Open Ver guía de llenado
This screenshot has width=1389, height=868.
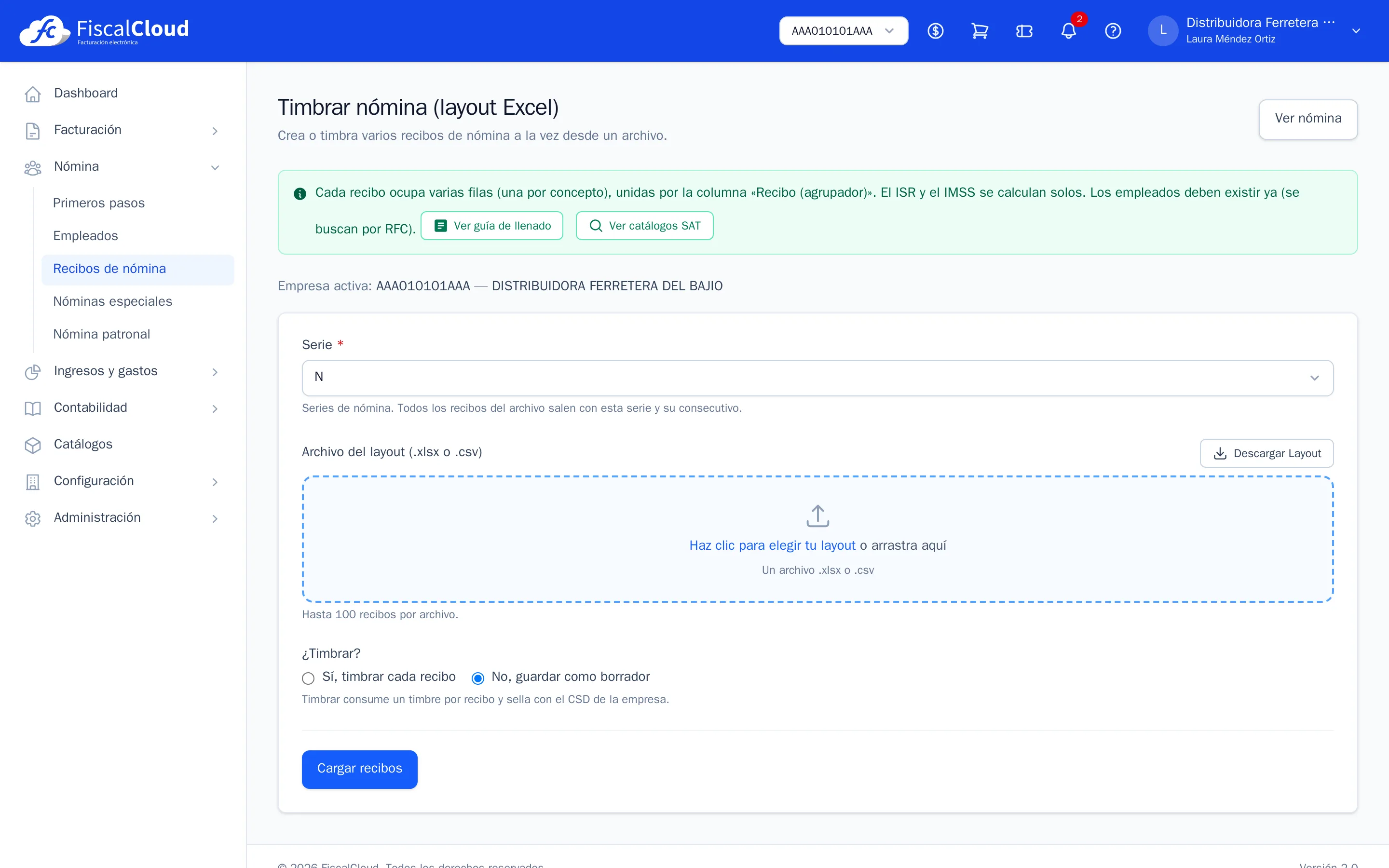tap(492, 226)
